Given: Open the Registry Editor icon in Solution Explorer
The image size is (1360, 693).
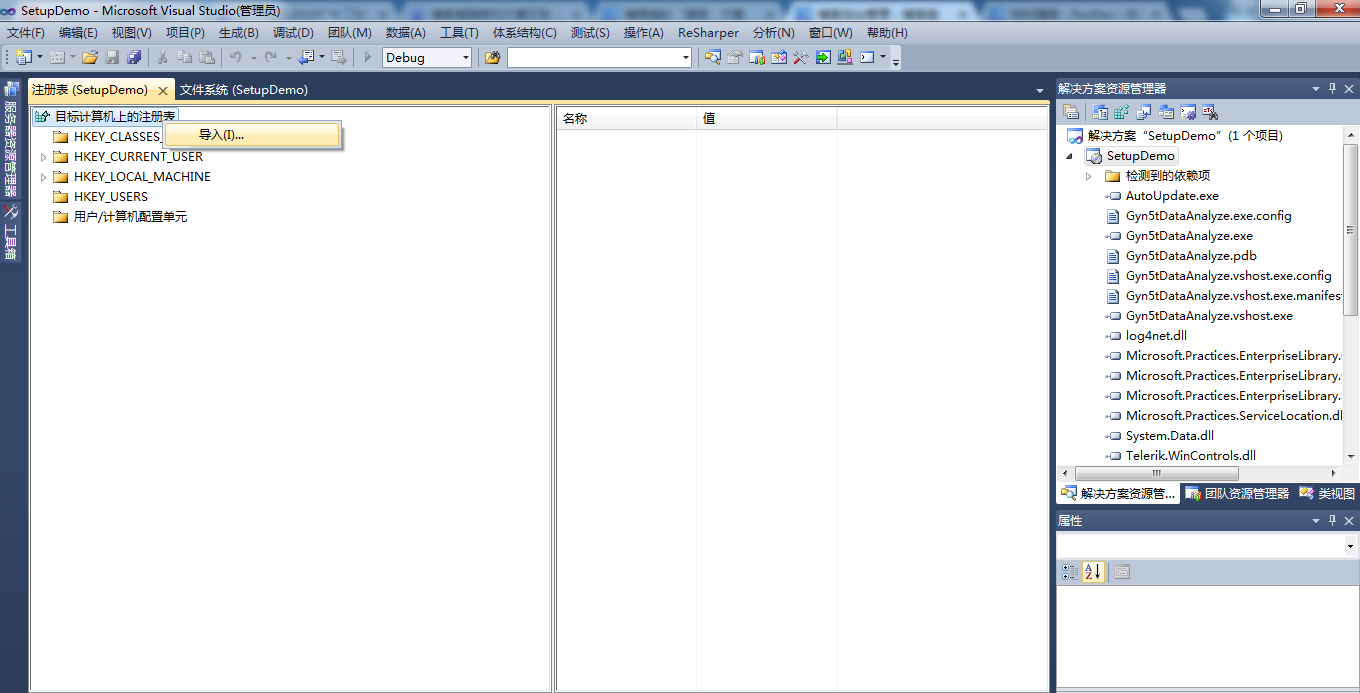Looking at the screenshot, I should (1122, 112).
